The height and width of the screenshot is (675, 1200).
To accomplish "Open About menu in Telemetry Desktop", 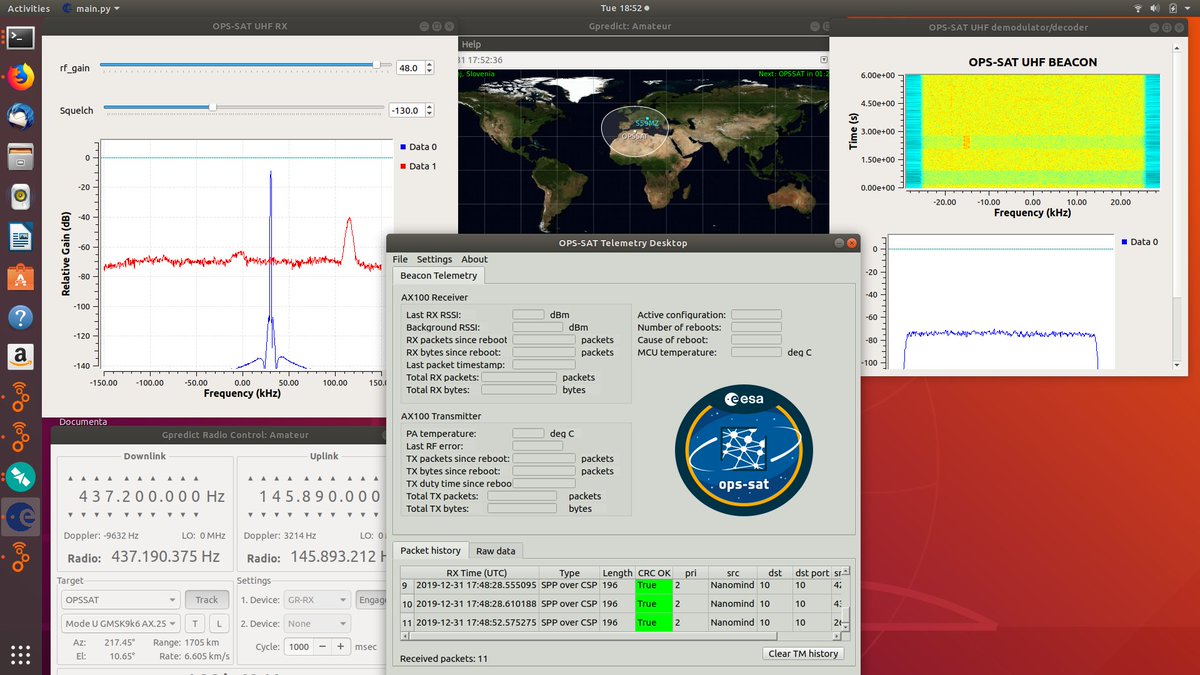I will (x=474, y=259).
